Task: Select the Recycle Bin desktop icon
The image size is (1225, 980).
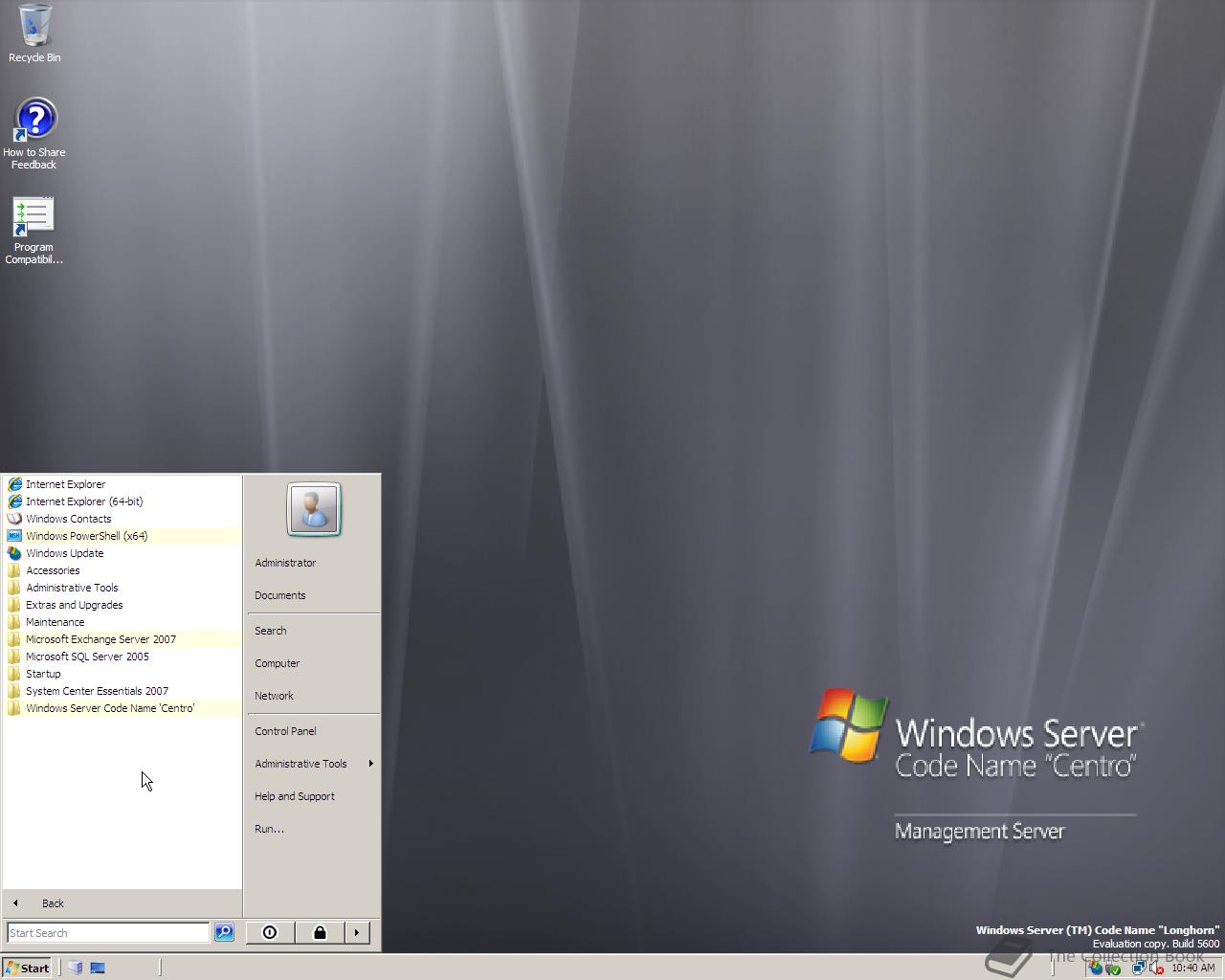Action: (x=34, y=33)
